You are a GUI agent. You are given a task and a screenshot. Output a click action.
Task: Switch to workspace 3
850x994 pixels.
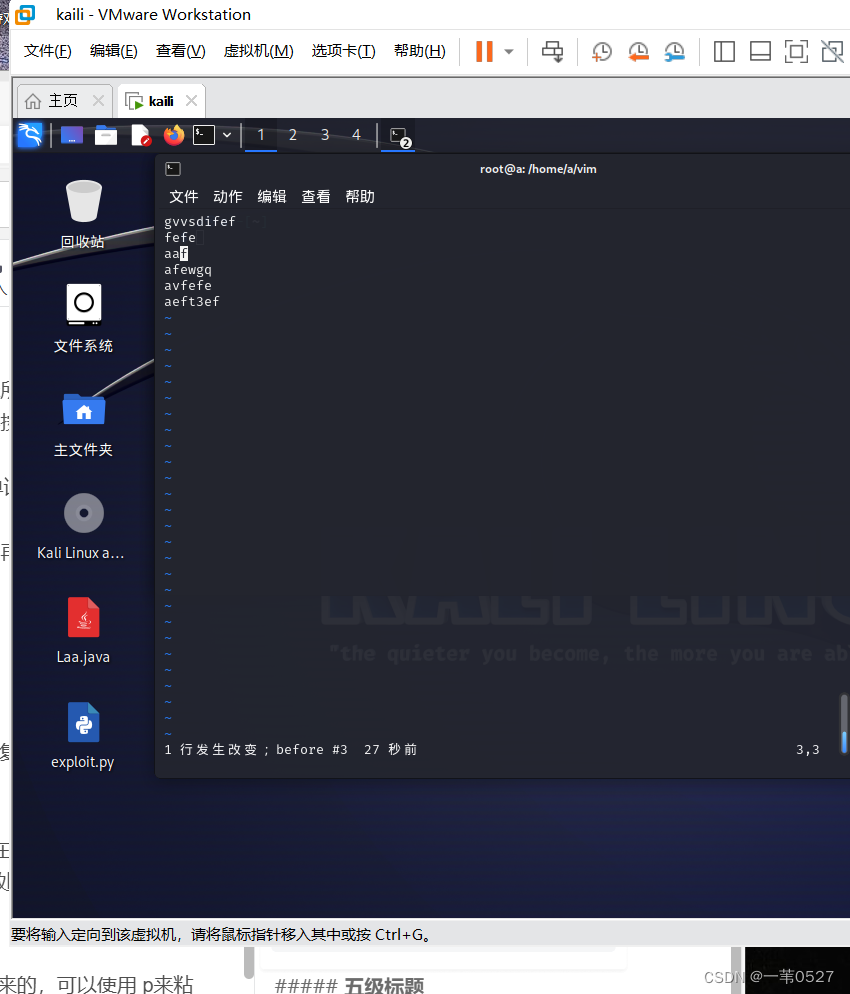click(x=325, y=135)
